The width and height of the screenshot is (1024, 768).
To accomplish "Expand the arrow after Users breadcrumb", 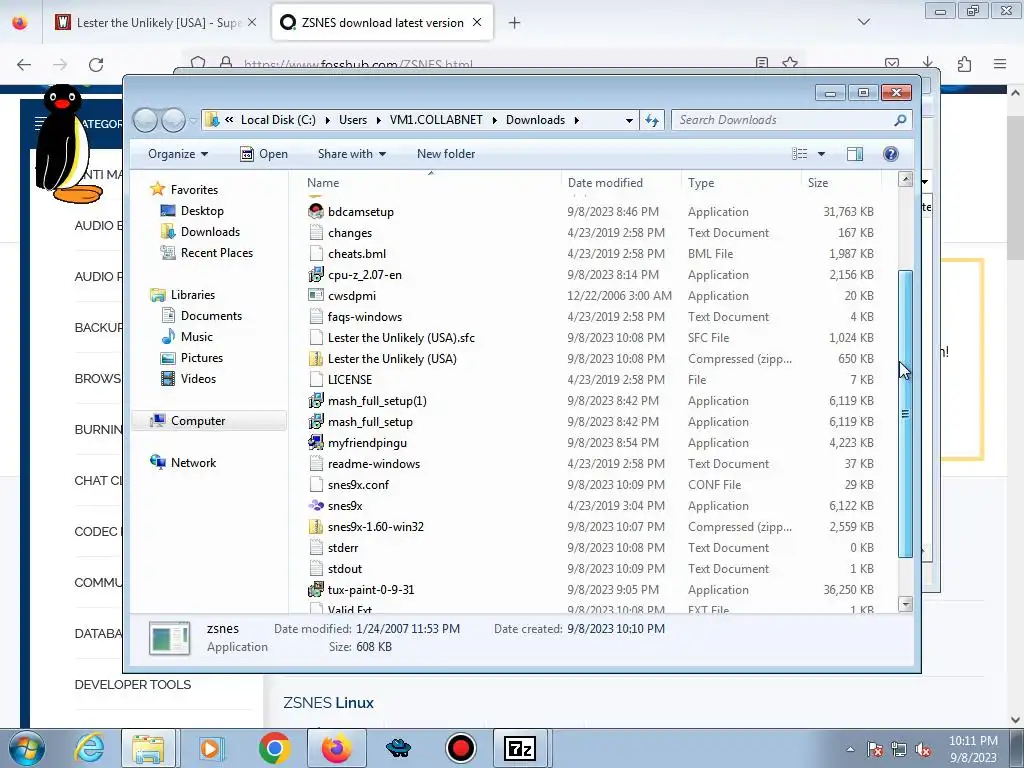I will 377,120.
